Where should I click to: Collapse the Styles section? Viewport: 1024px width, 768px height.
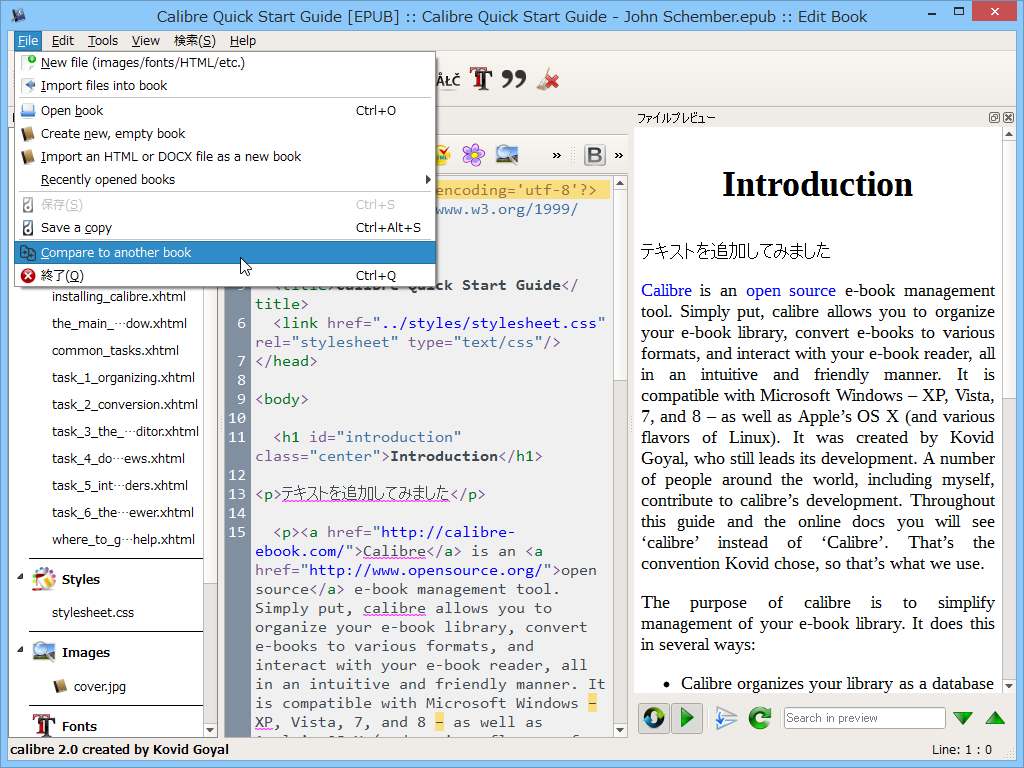[20, 577]
